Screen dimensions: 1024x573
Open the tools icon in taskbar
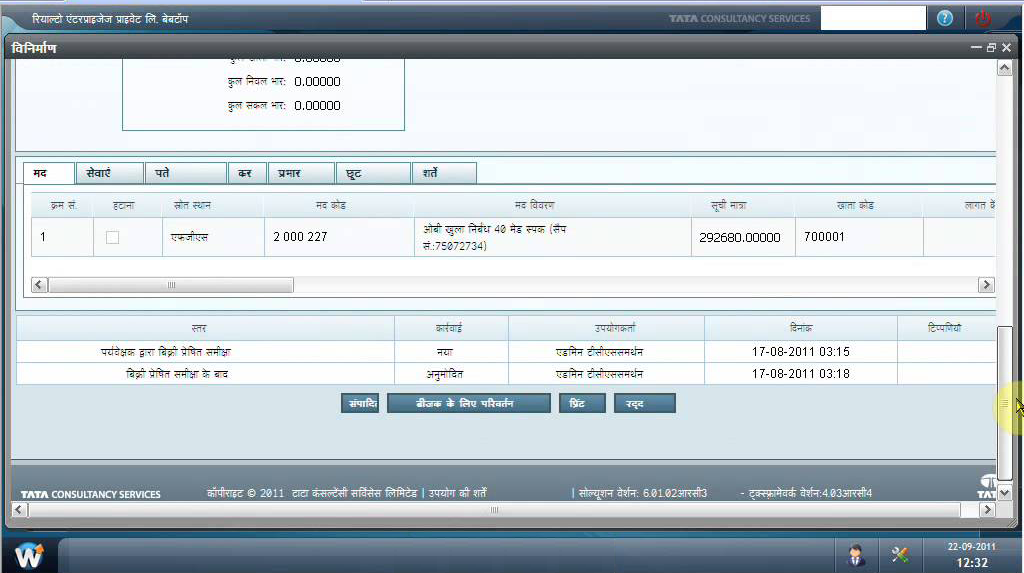(900, 555)
